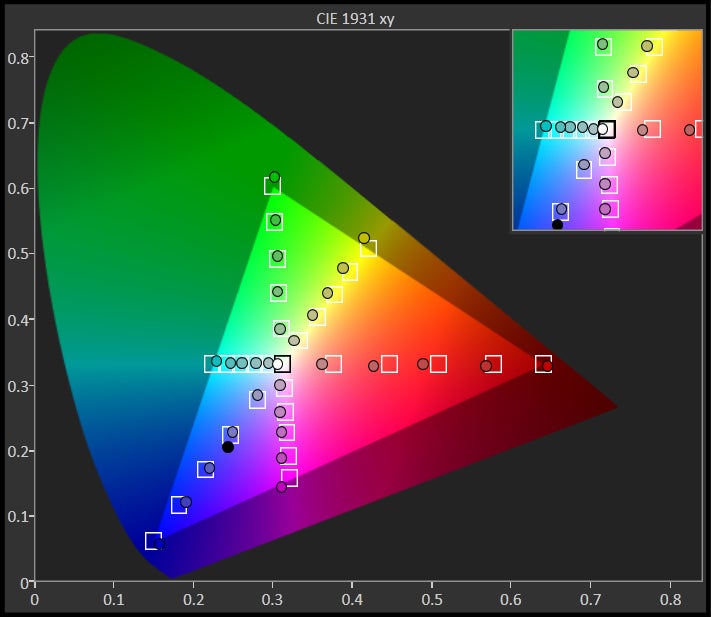Click the "0.2" label on the x-axis

pyautogui.click(x=194, y=600)
